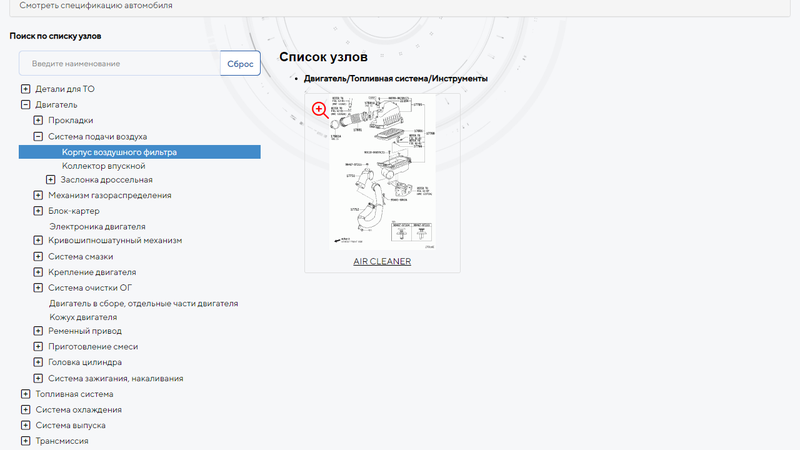
Task: Click the red magnifier zoom icon on diagram
Action: coord(320,109)
